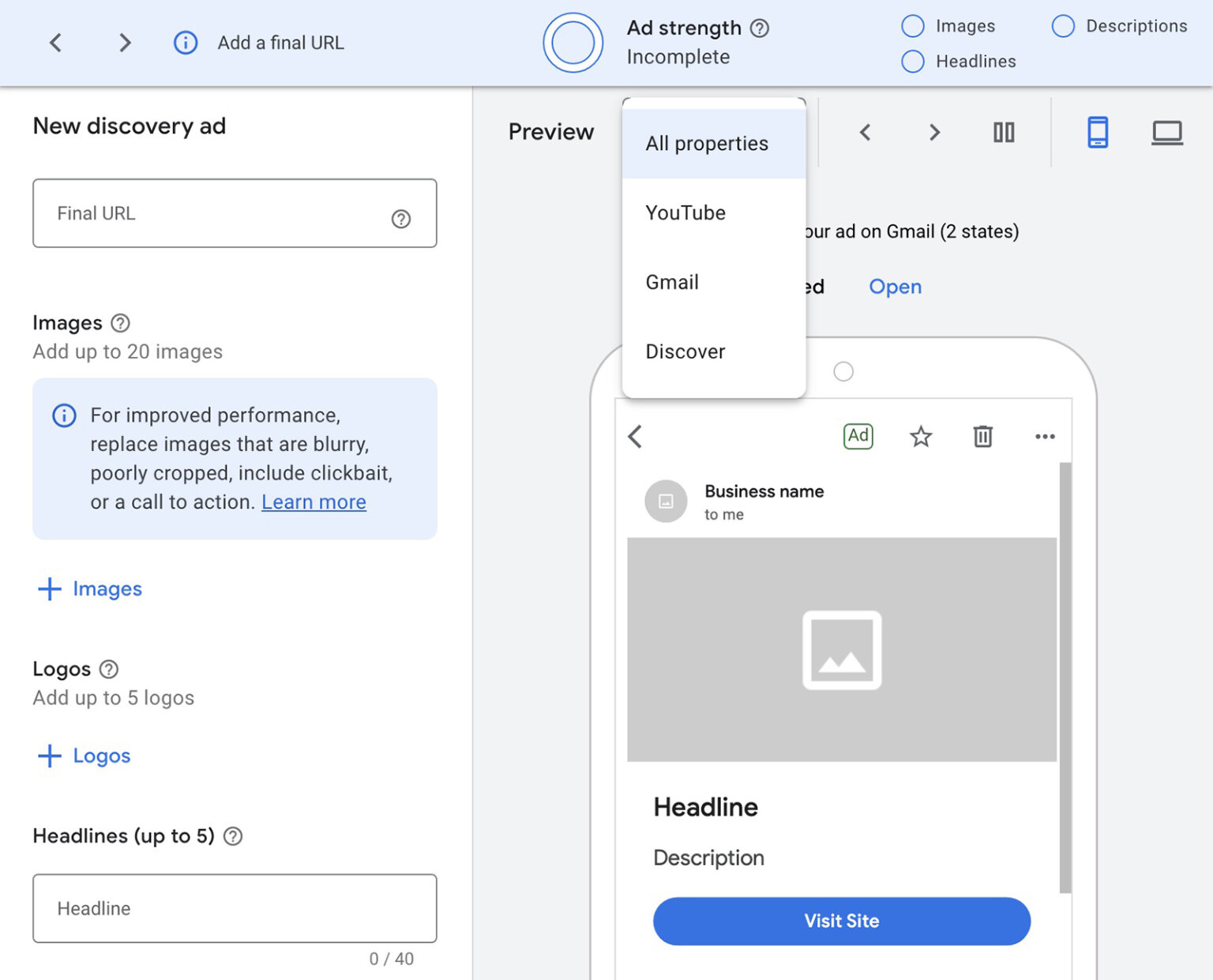
Task: Go to next preview with right chevron
Action: (934, 132)
